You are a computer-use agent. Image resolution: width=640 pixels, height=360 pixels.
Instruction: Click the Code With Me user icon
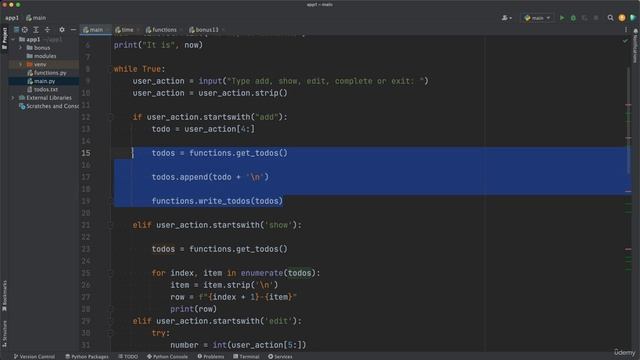(x=507, y=18)
